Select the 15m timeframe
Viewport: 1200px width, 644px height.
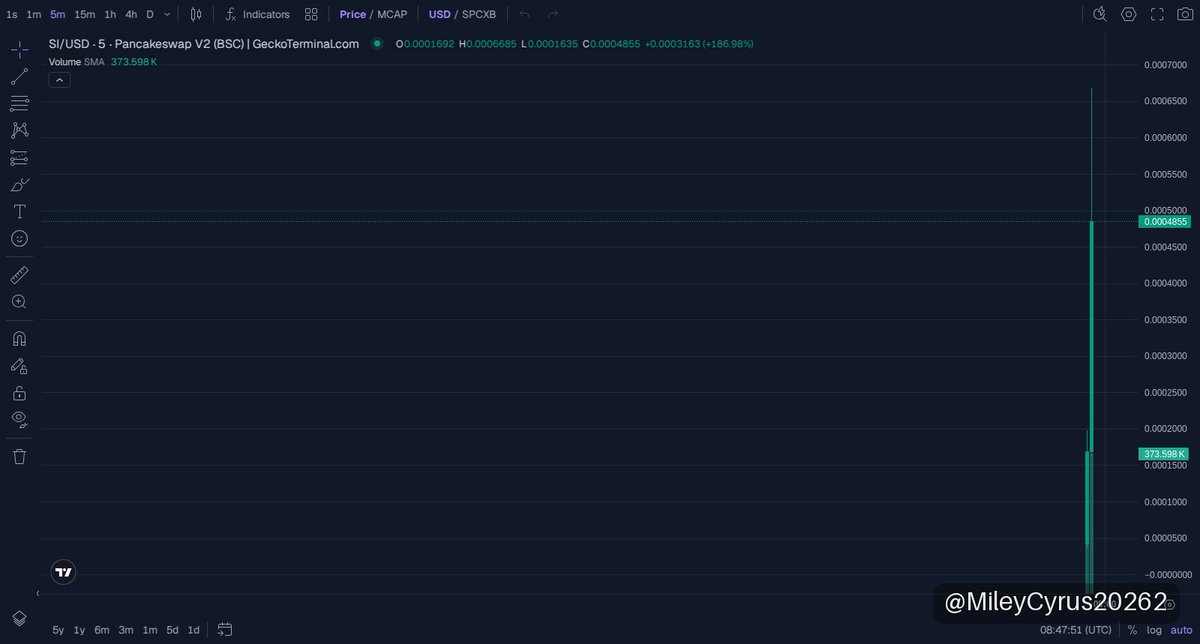pos(85,14)
